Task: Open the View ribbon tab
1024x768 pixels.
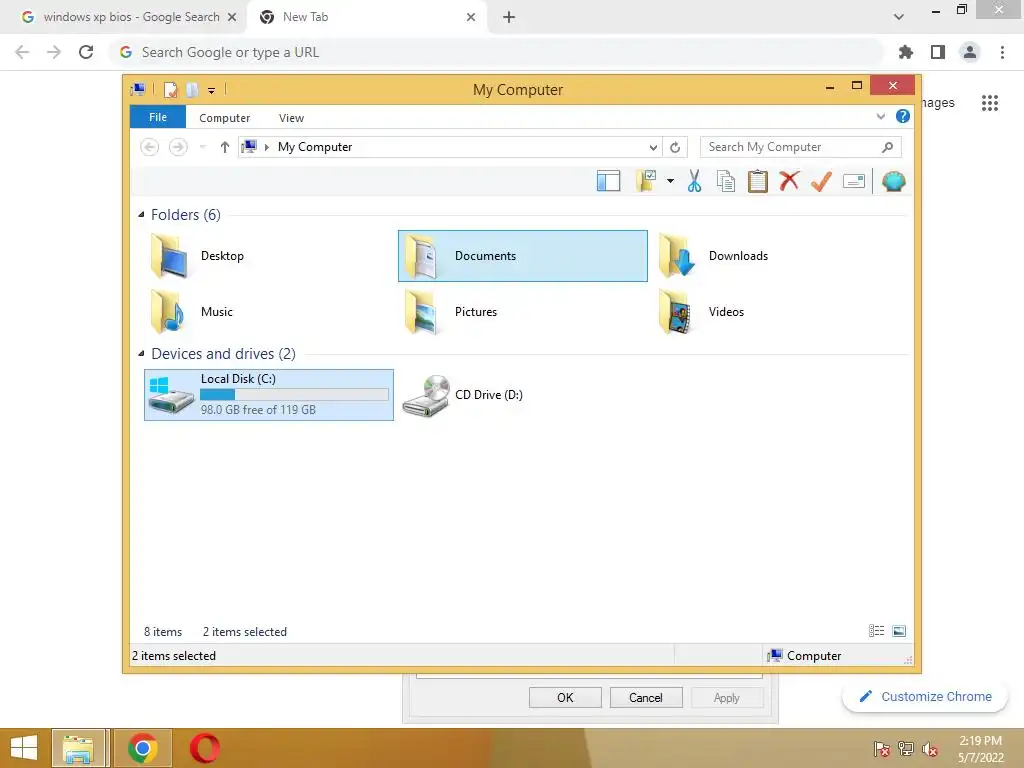Action: point(291,118)
